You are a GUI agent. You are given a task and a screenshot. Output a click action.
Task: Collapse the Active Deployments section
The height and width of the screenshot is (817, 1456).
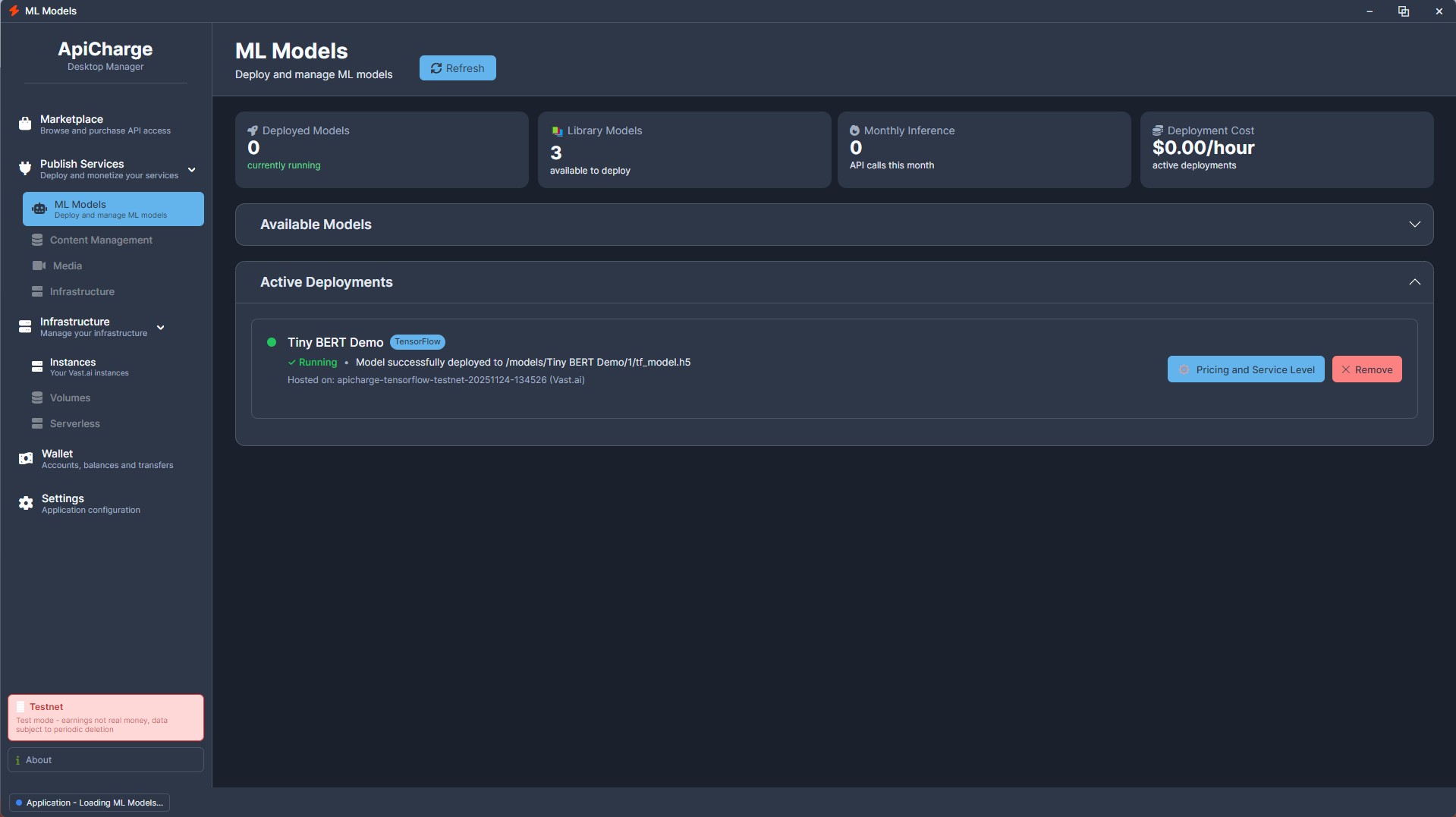[x=1414, y=281]
